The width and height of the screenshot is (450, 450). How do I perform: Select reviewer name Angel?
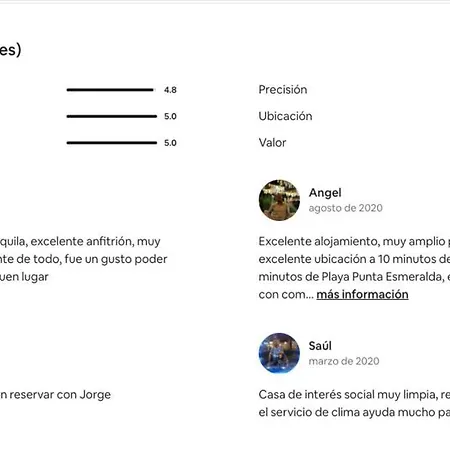[x=325, y=192]
